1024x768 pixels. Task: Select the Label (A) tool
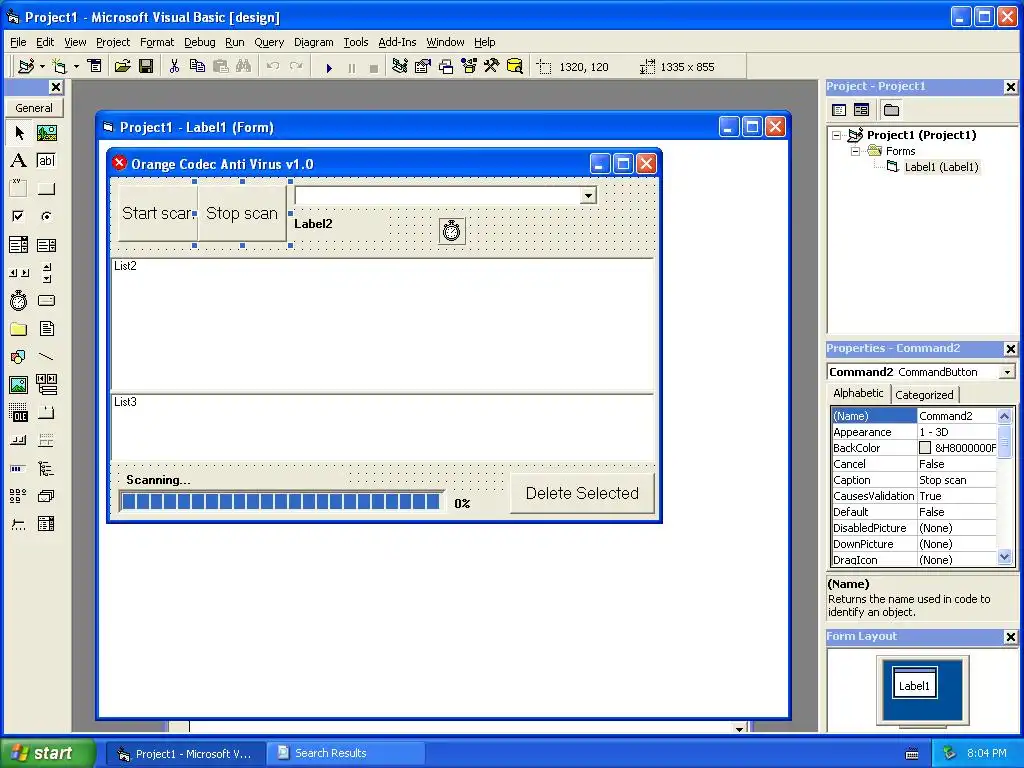pyautogui.click(x=19, y=161)
